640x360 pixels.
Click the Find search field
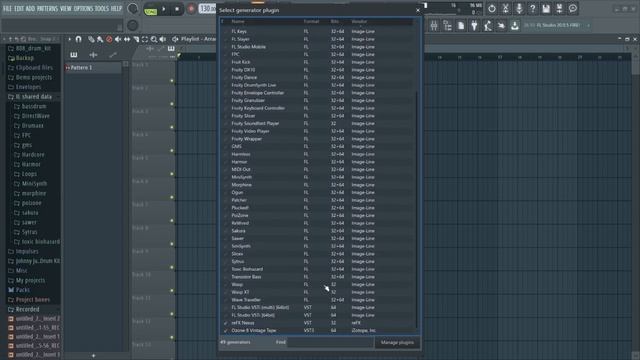tap(330, 342)
